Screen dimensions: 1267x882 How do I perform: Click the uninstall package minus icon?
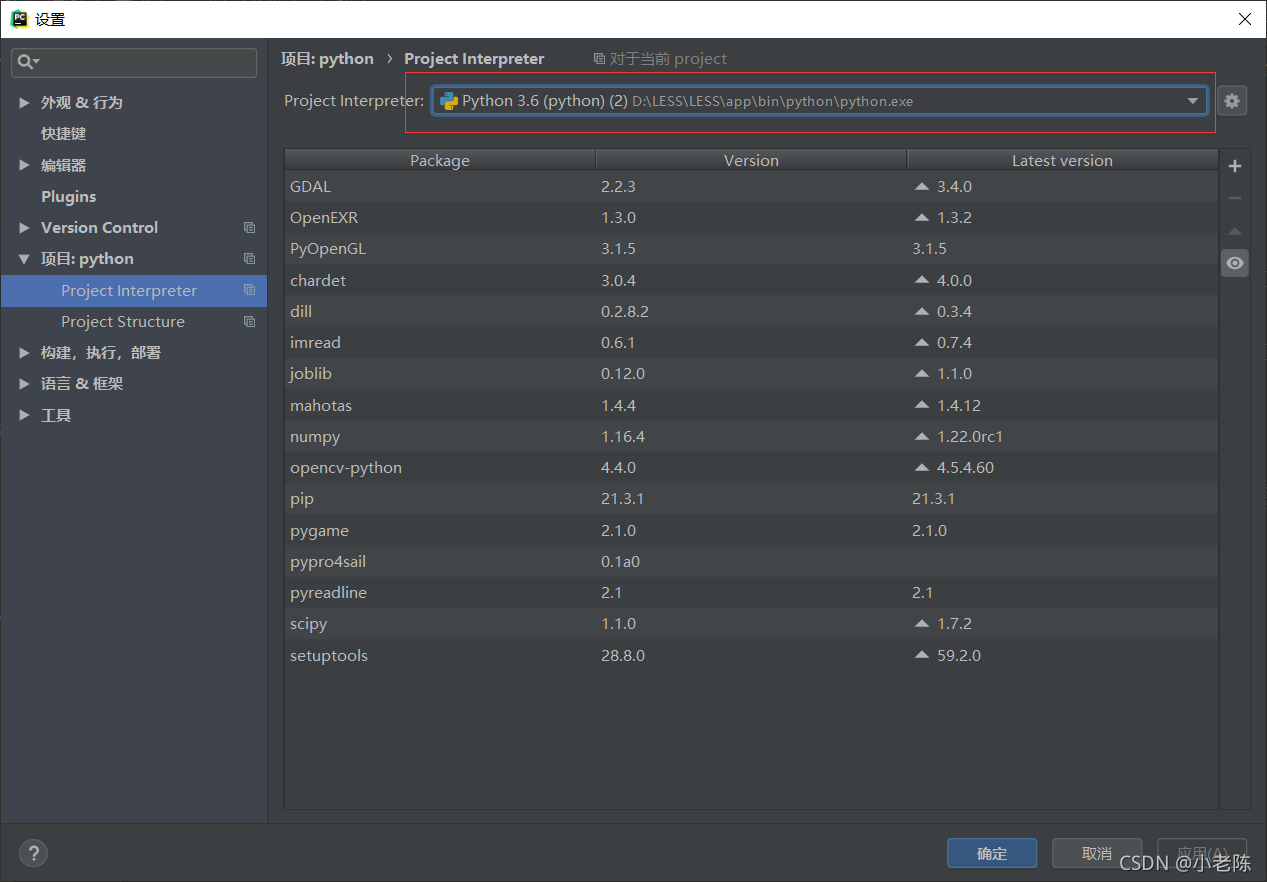coord(1234,198)
